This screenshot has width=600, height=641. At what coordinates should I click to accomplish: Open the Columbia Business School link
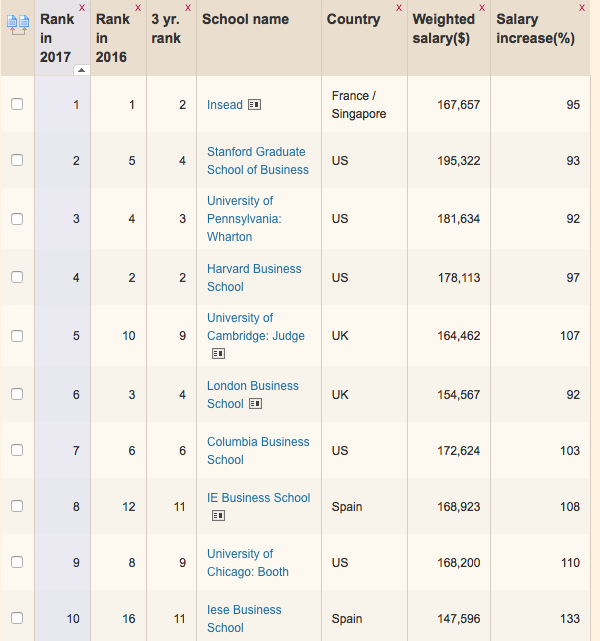pyautogui.click(x=258, y=450)
